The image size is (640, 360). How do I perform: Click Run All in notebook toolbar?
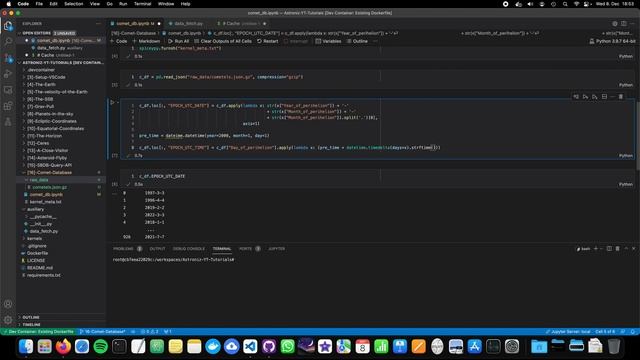[x=178, y=41]
